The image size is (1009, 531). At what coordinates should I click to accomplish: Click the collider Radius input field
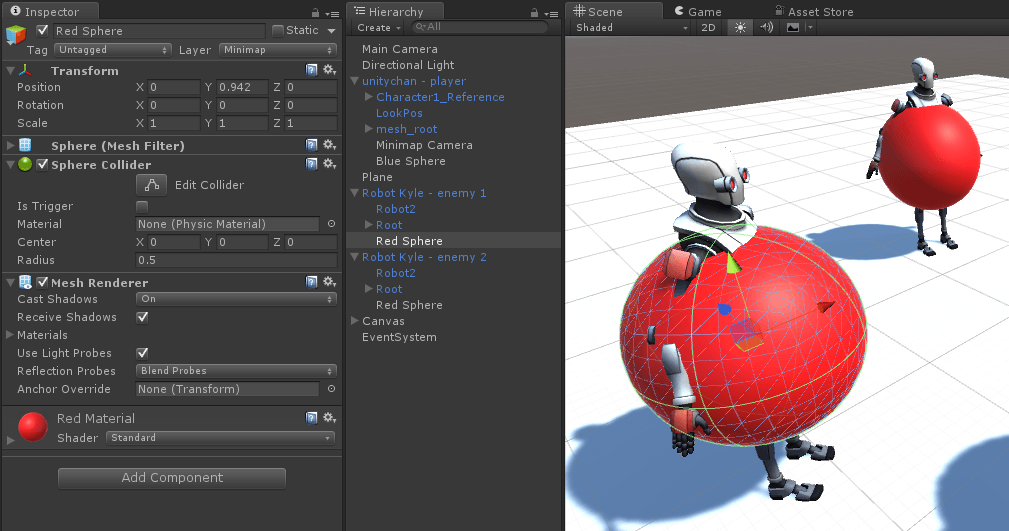click(x=236, y=260)
